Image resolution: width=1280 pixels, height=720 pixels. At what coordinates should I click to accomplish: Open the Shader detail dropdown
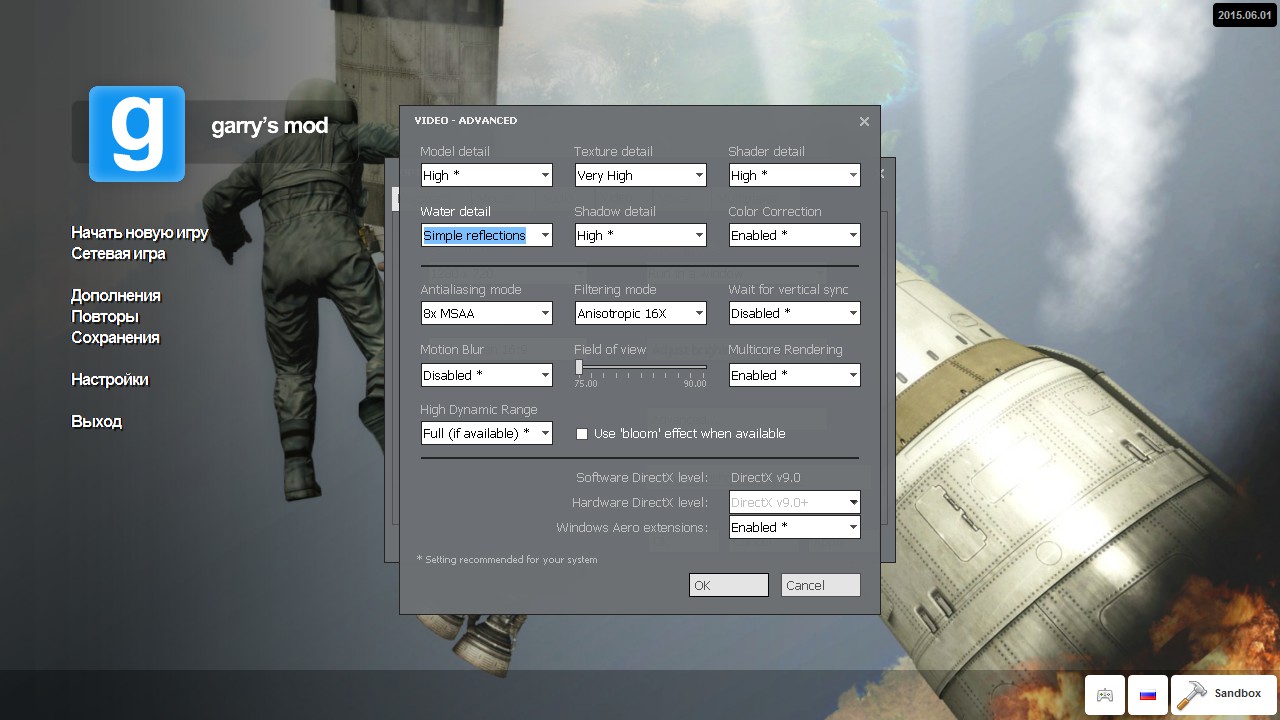[794, 175]
